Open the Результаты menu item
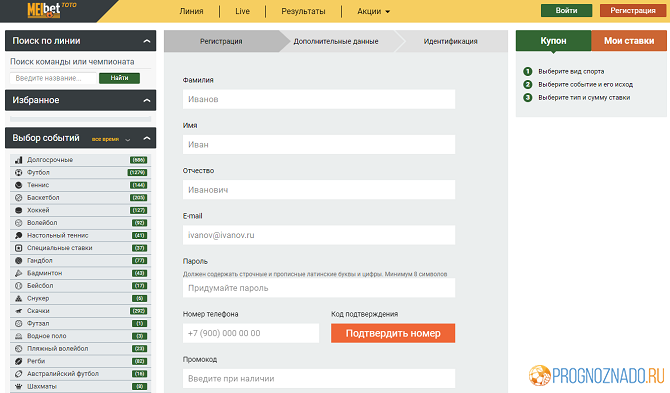Image resolution: width=670 pixels, height=393 pixels. point(303,12)
